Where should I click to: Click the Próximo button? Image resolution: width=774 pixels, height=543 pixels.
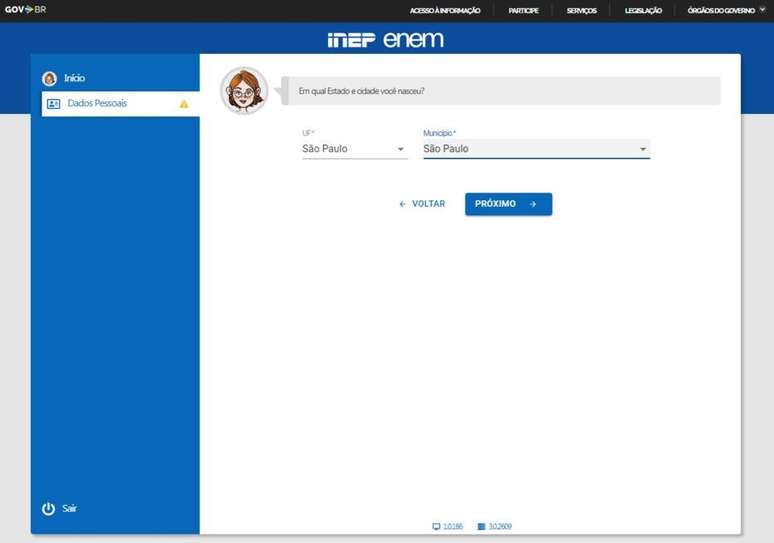pos(508,204)
